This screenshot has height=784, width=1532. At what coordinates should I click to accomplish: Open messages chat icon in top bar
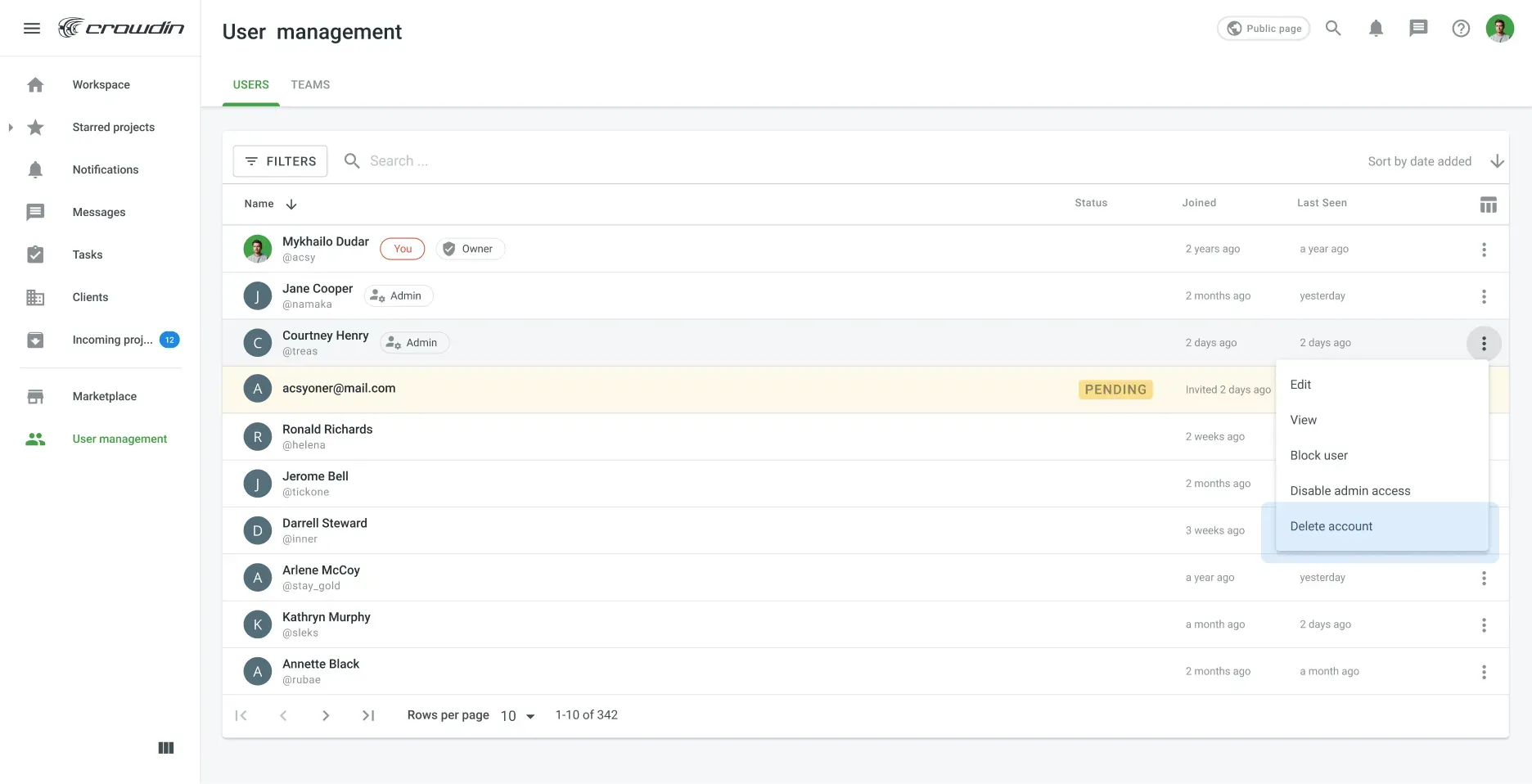click(x=1418, y=29)
